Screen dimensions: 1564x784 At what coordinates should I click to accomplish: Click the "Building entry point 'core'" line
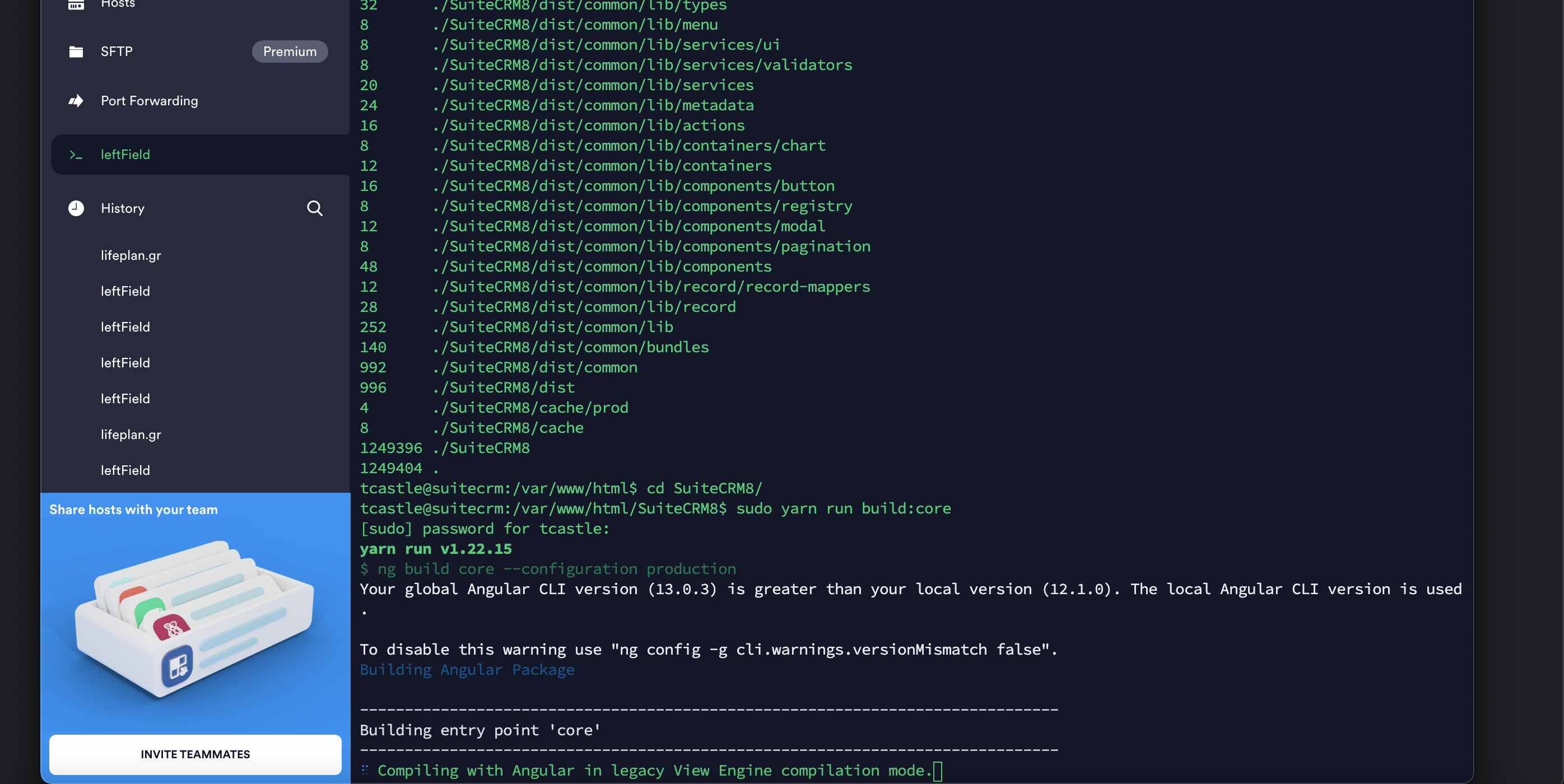coord(480,731)
